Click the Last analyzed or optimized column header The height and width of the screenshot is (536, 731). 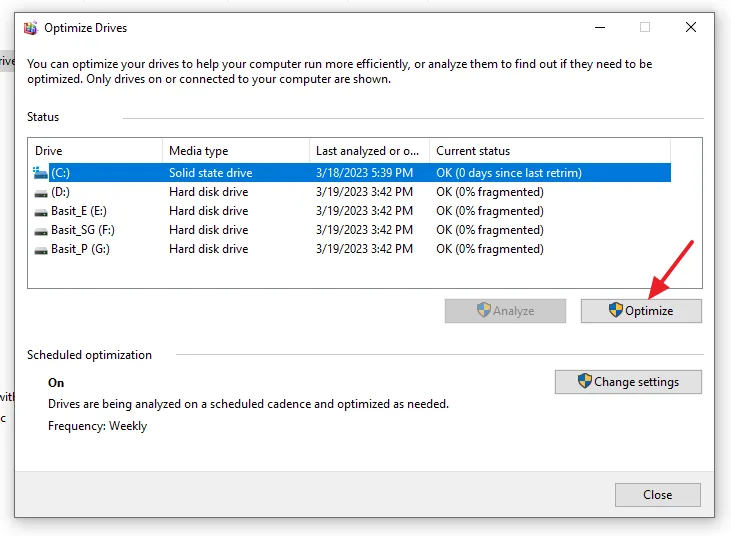[x=369, y=151]
